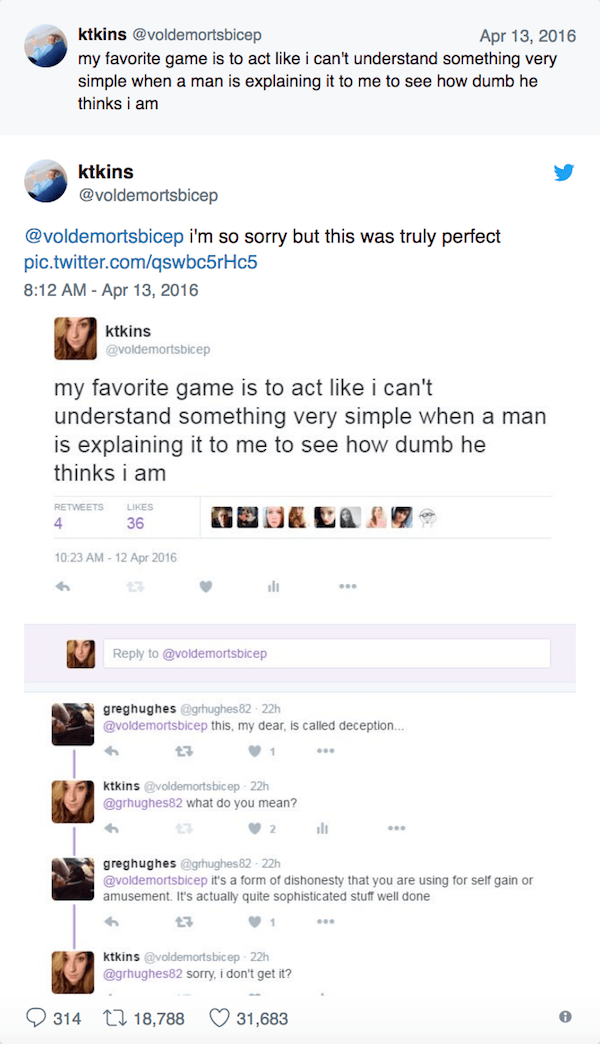Toggle the heart under the quoted 12 Apr tweet
Image resolution: width=600 pixels, height=1044 pixels.
205,587
